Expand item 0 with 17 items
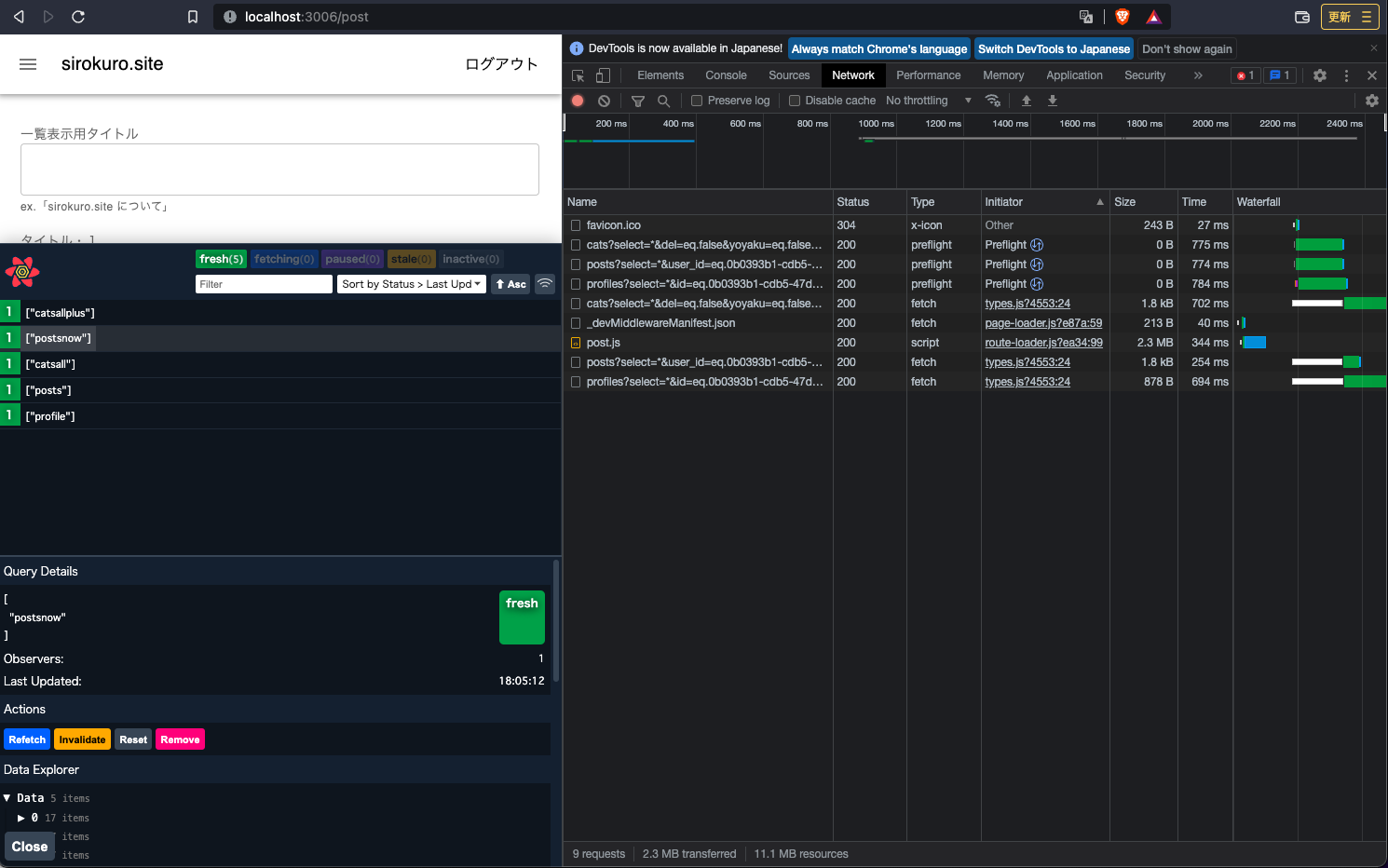Screen dimensions: 1388x868 click(x=21, y=818)
